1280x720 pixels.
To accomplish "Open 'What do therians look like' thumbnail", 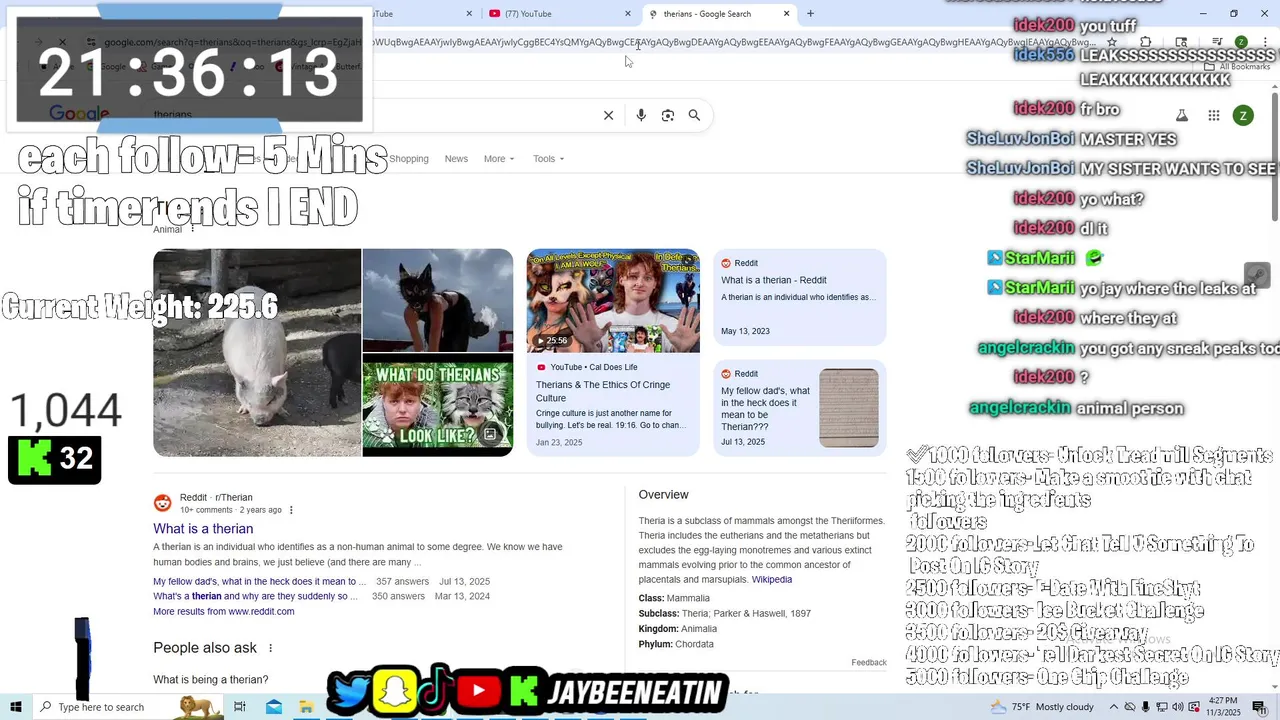I will pos(438,405).
